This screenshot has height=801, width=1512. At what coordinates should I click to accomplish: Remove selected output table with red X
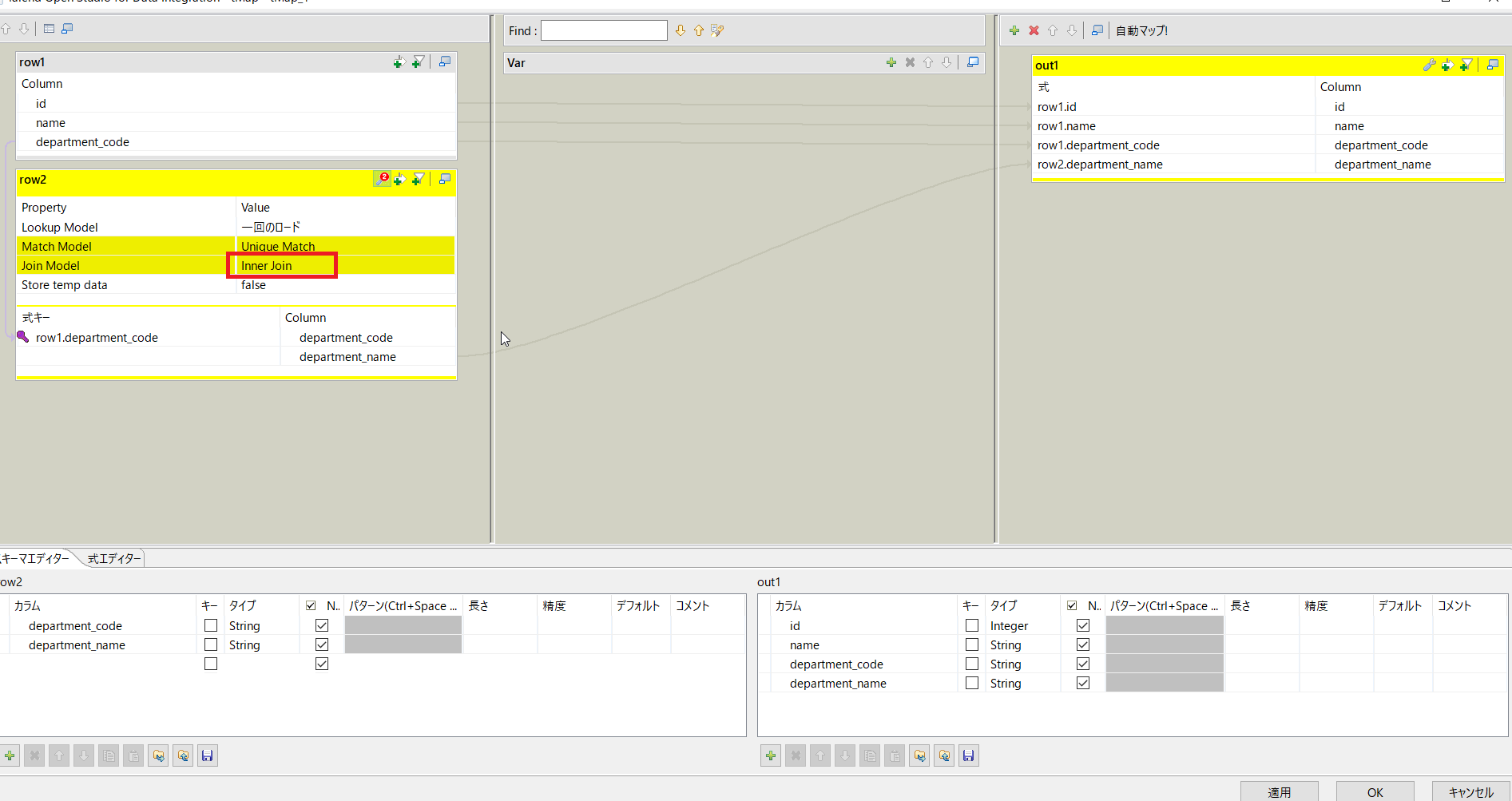pos(1034,30)
